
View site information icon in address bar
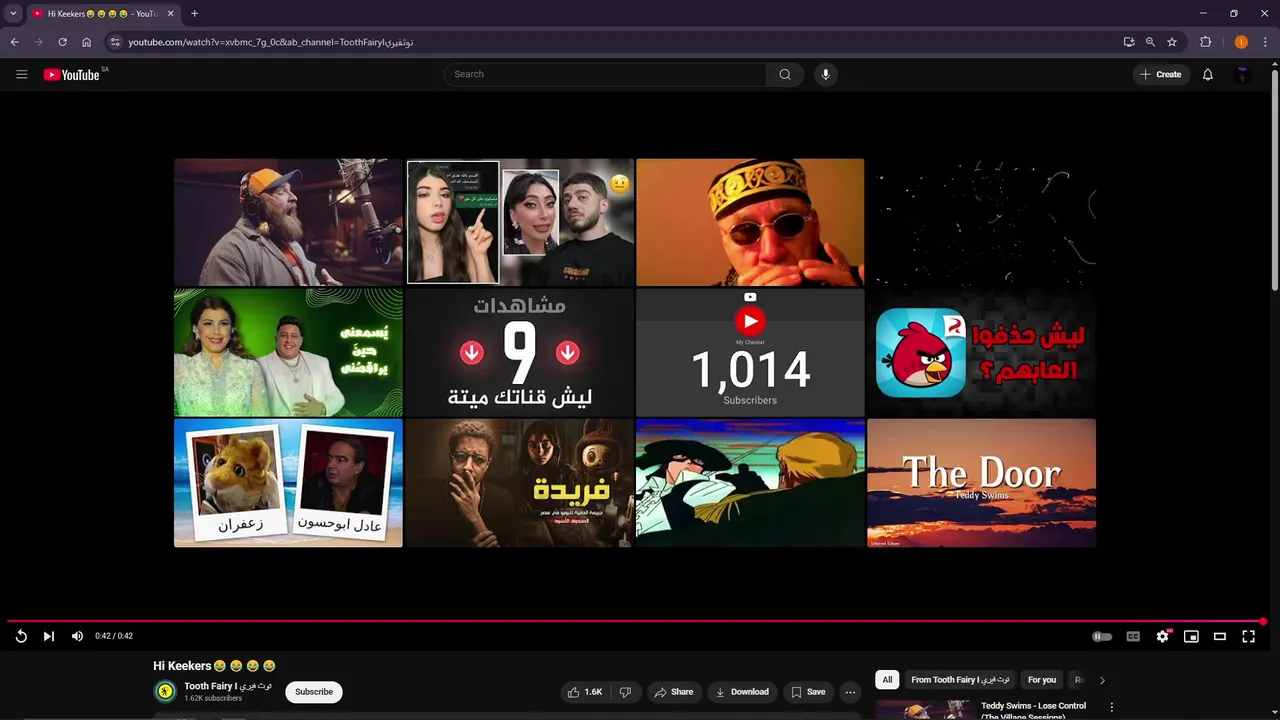115,42
